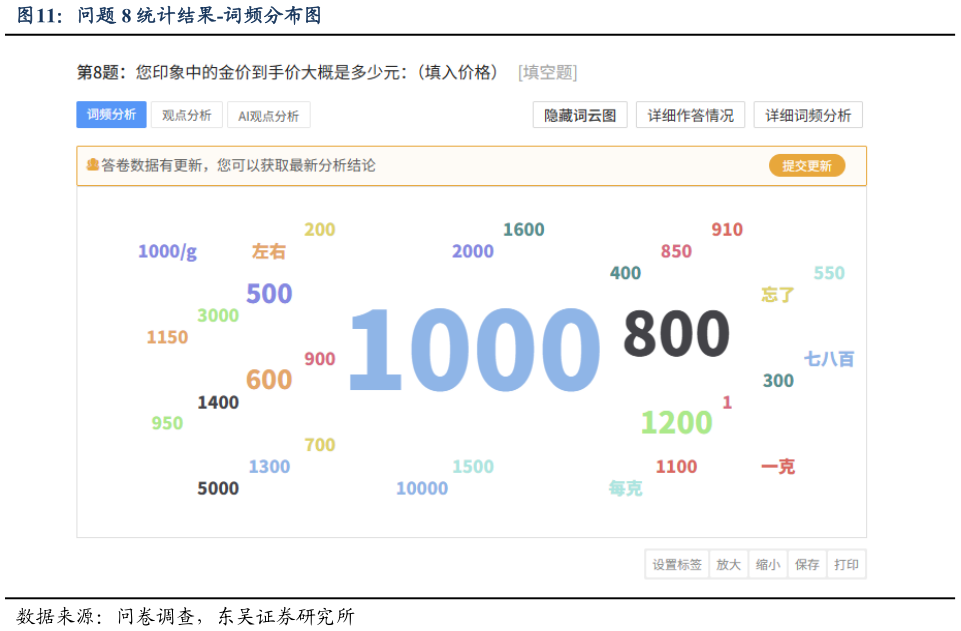The image size is (961, 631).
Task: Click the pink word 850
Action: (676, 251)
